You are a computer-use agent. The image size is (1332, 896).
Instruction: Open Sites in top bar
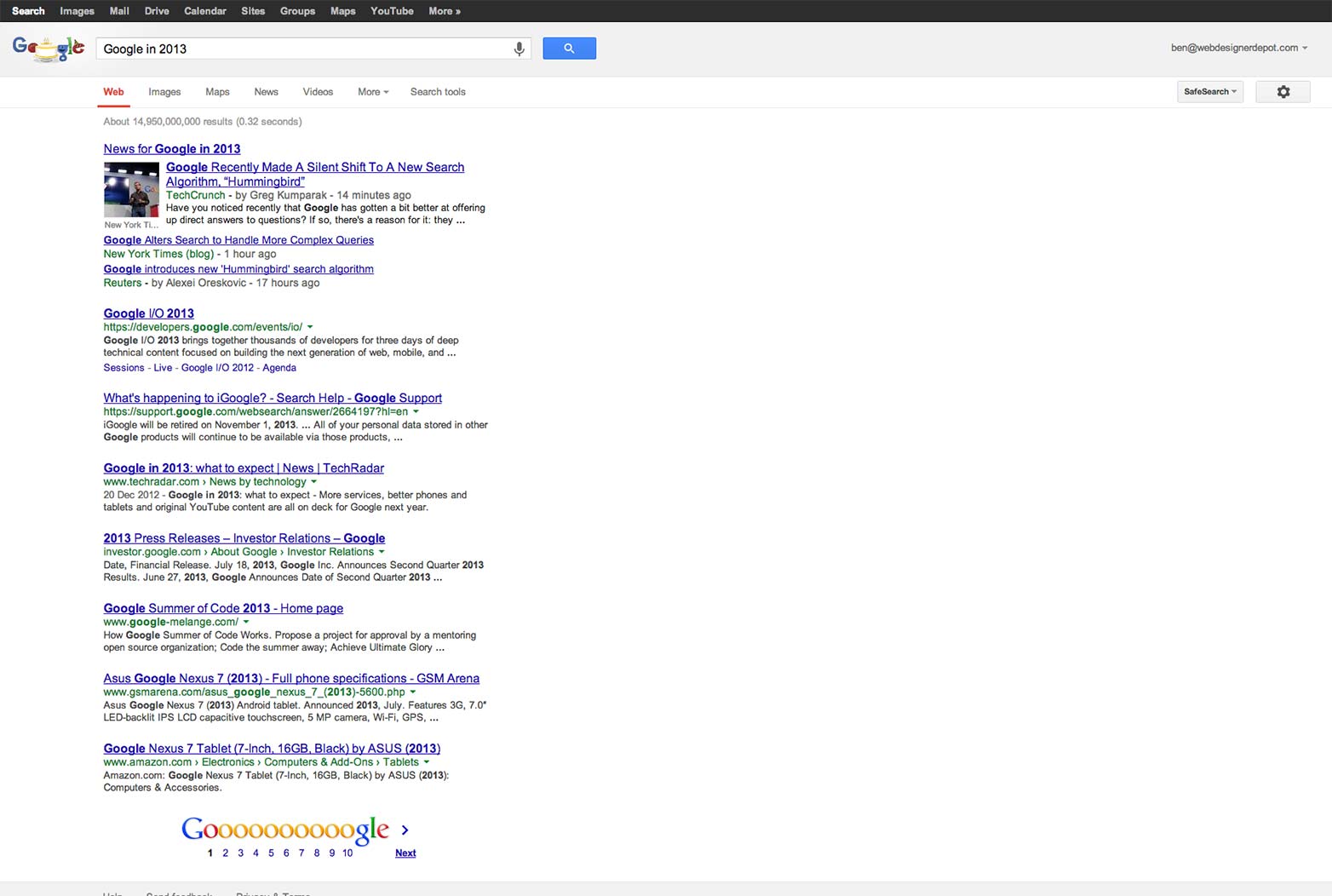click(253, 11)
